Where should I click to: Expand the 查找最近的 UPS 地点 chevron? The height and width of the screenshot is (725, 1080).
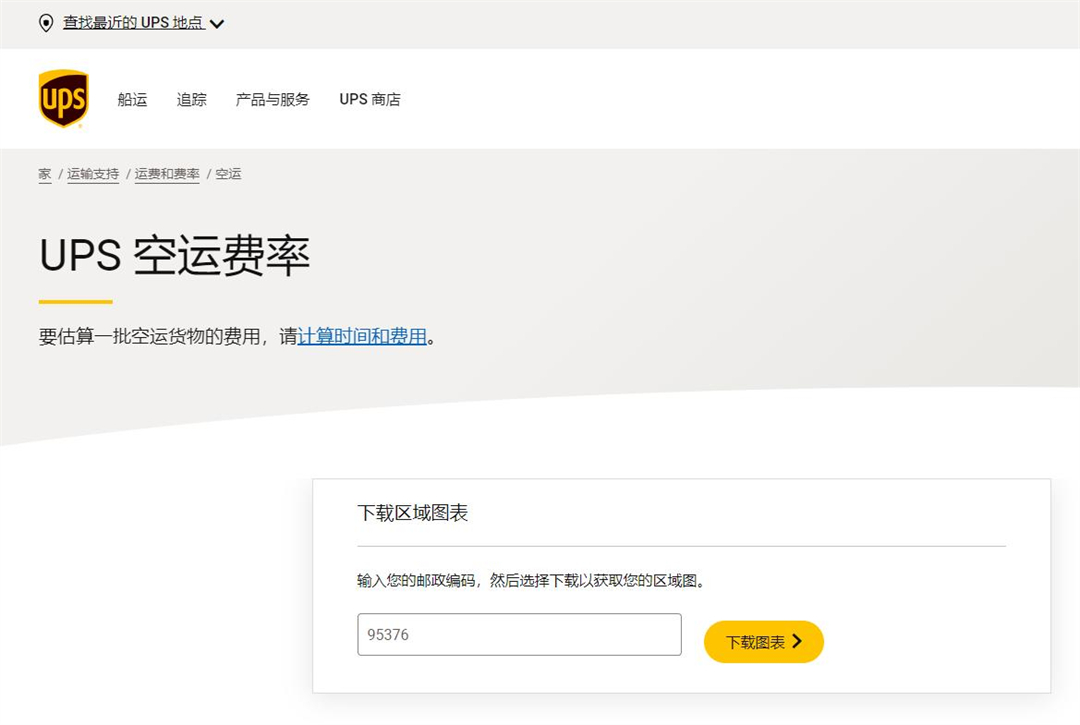pyautogui.click(x=217, y=24)
